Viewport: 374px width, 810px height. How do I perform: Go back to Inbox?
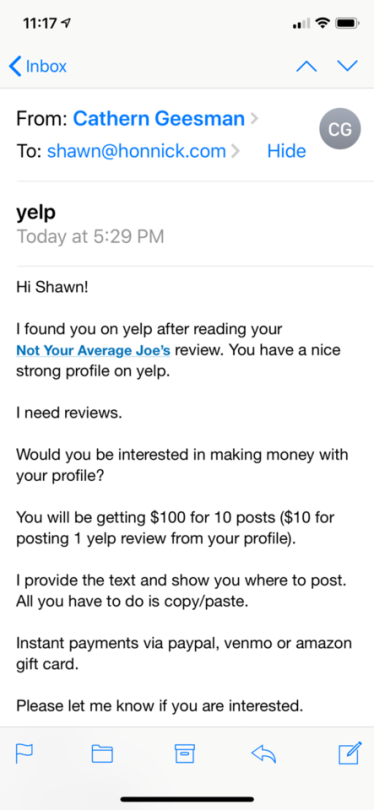[x=38, y=66]
